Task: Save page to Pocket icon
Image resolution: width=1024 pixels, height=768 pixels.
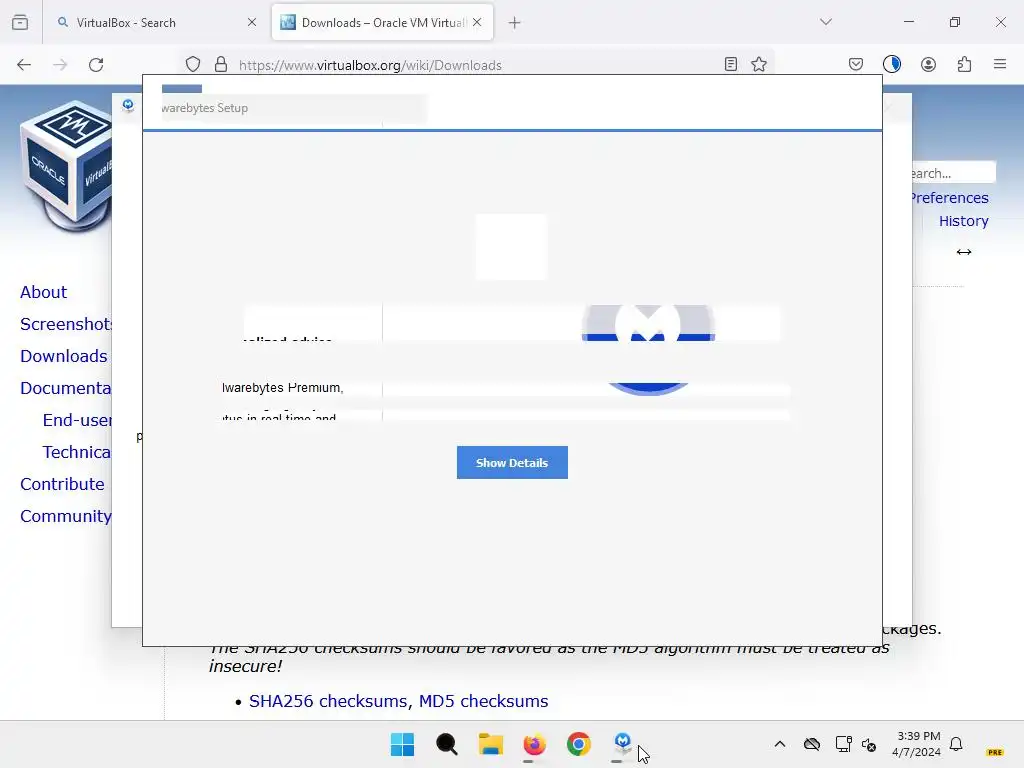Action: (x=856, y=64)
